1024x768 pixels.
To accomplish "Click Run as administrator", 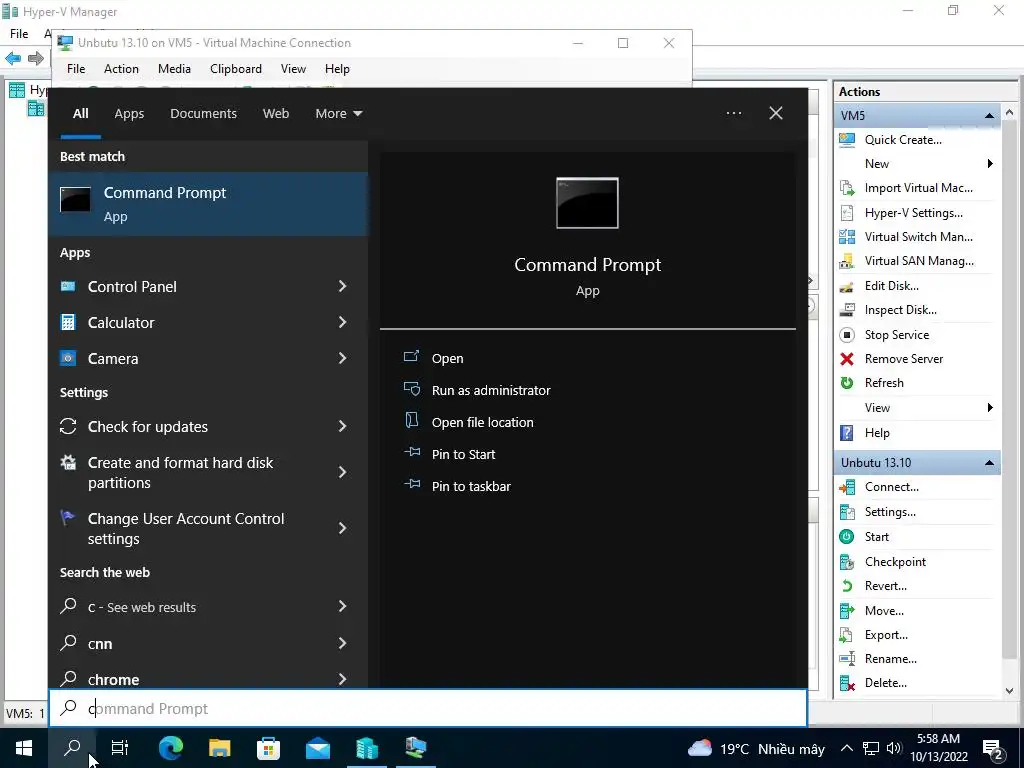I will 490,391.
